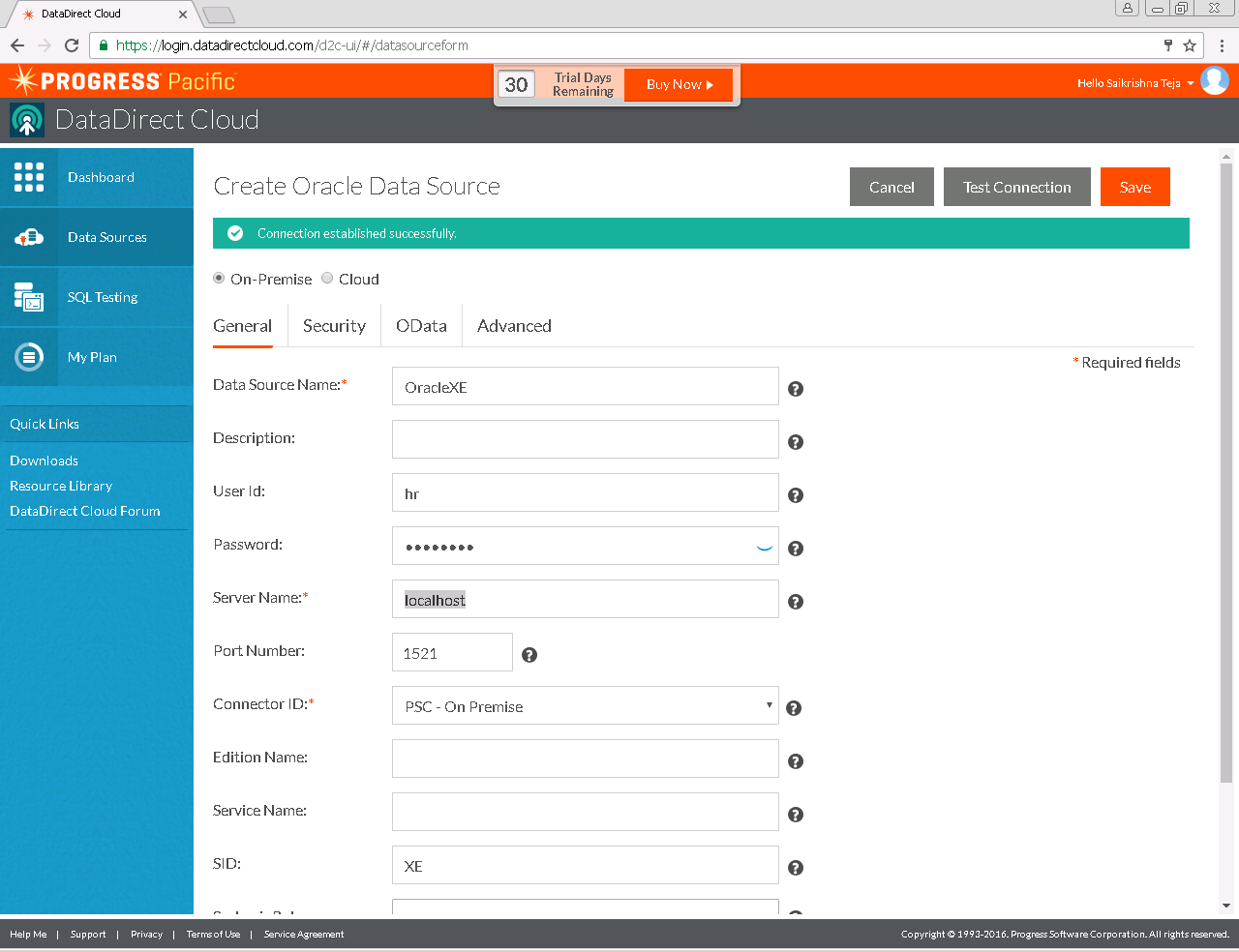Click the User Id input field
The width and height of the screenshot is (1239, 952).
[586, 492]
